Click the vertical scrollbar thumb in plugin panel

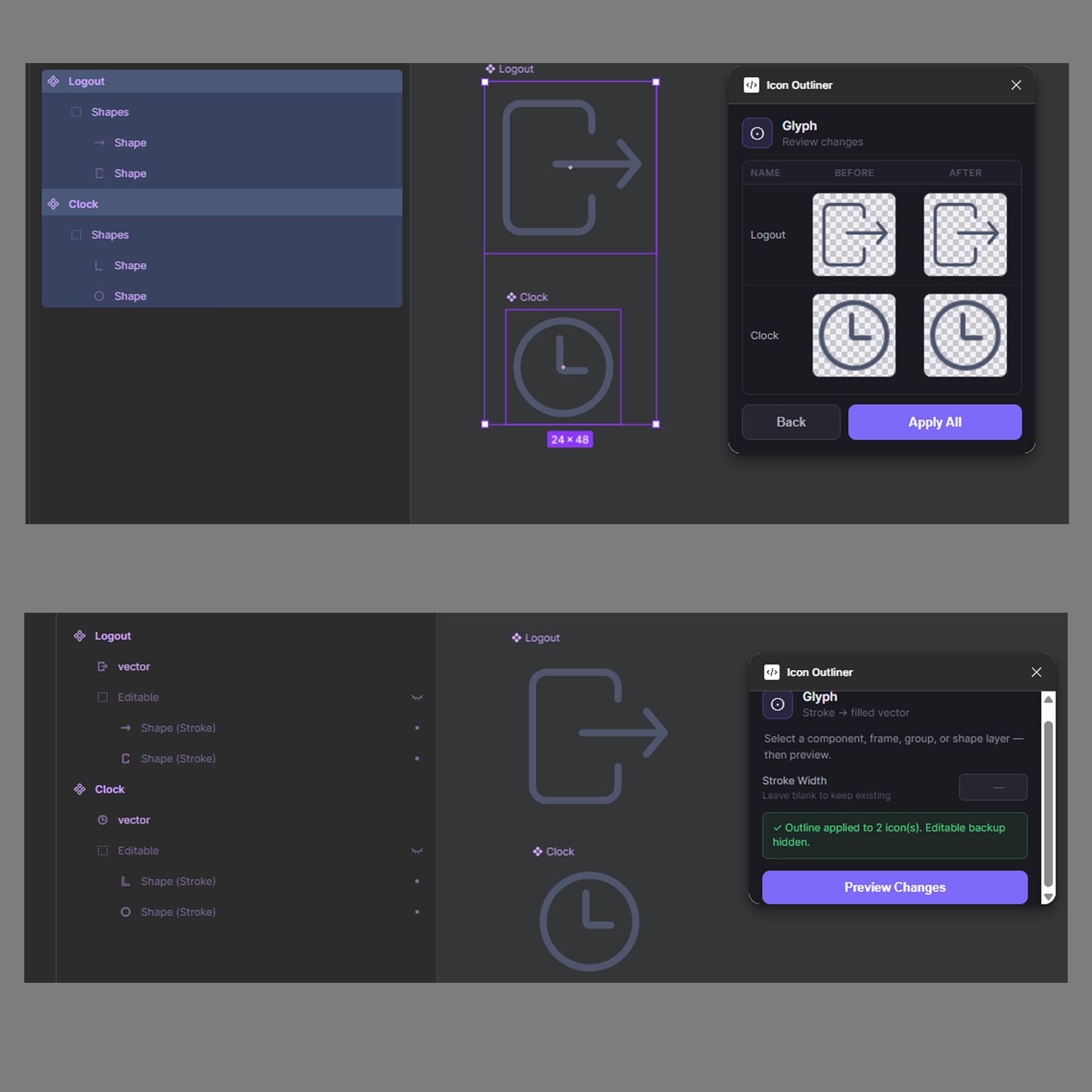(x=1048, y=804)
